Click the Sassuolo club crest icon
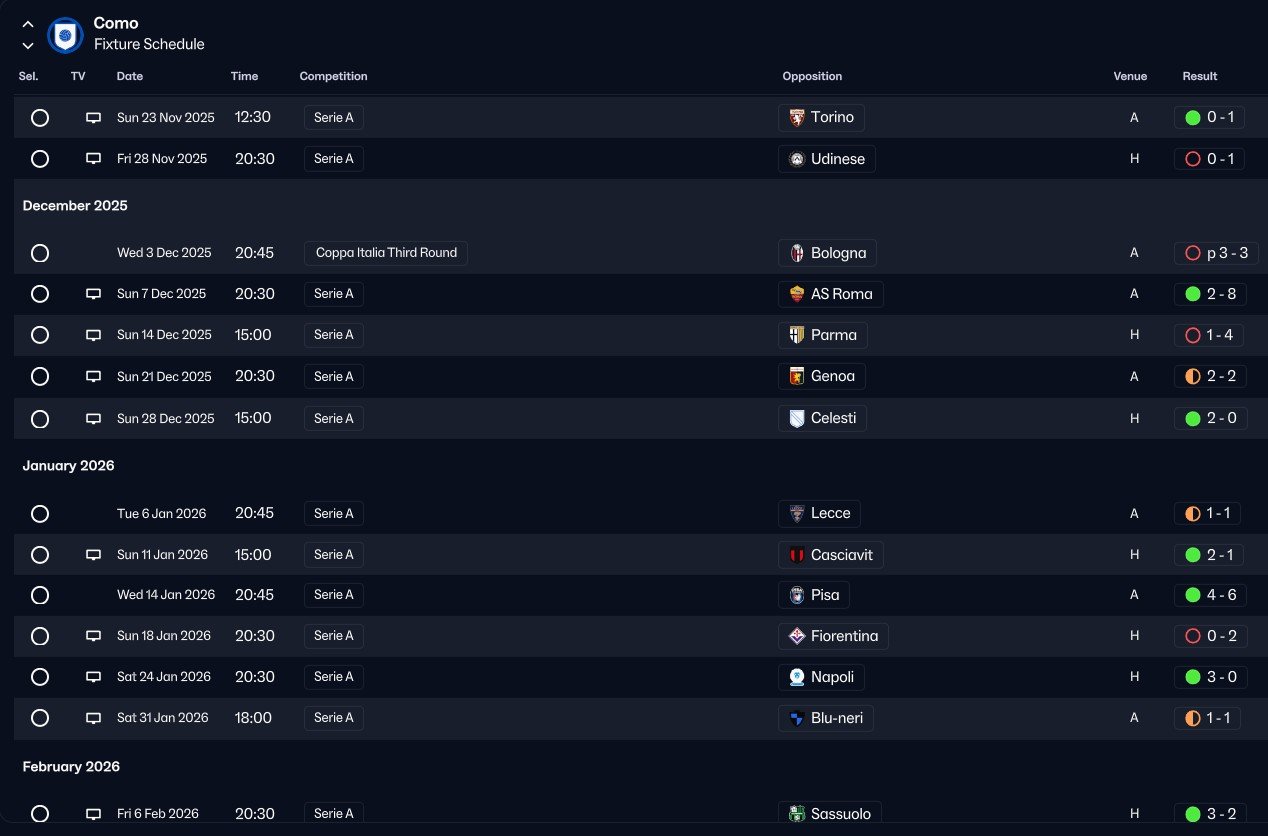This screenshot has height=836, width=1268. [797, 814]
